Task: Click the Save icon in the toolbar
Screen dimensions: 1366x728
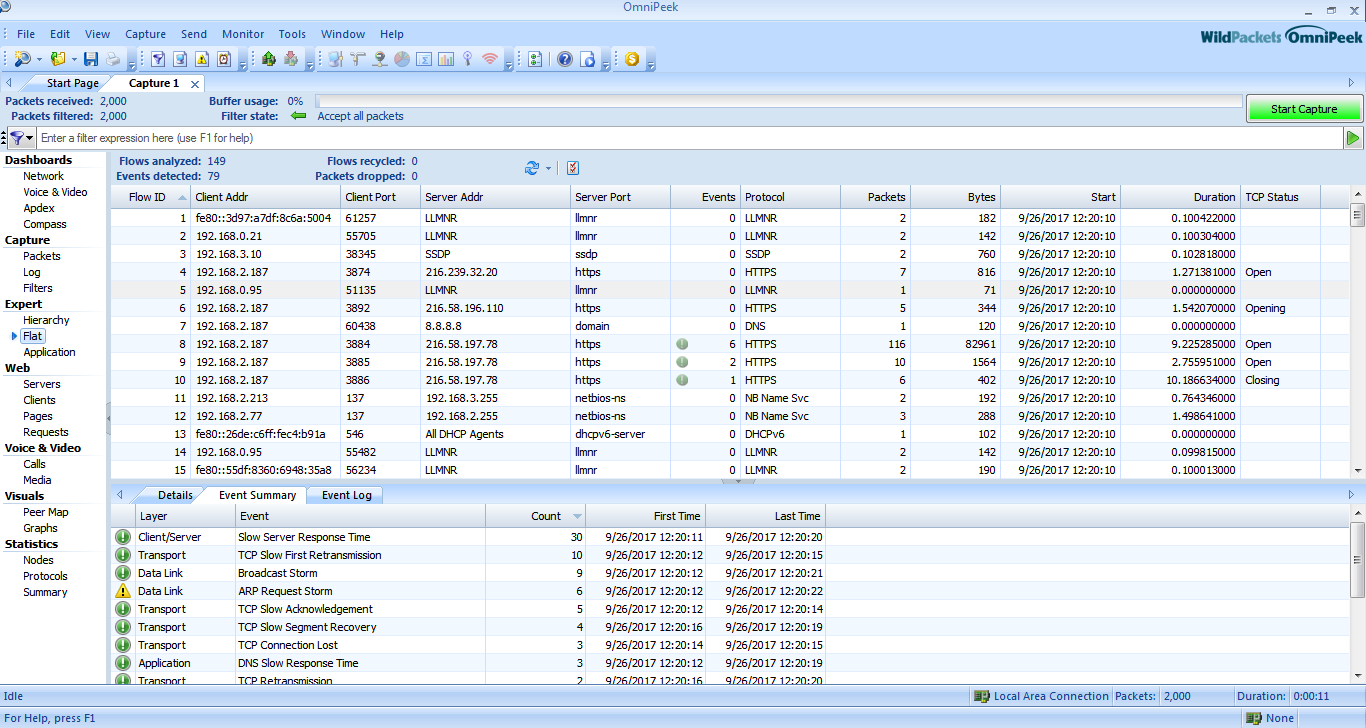Action: coord(91,59)
